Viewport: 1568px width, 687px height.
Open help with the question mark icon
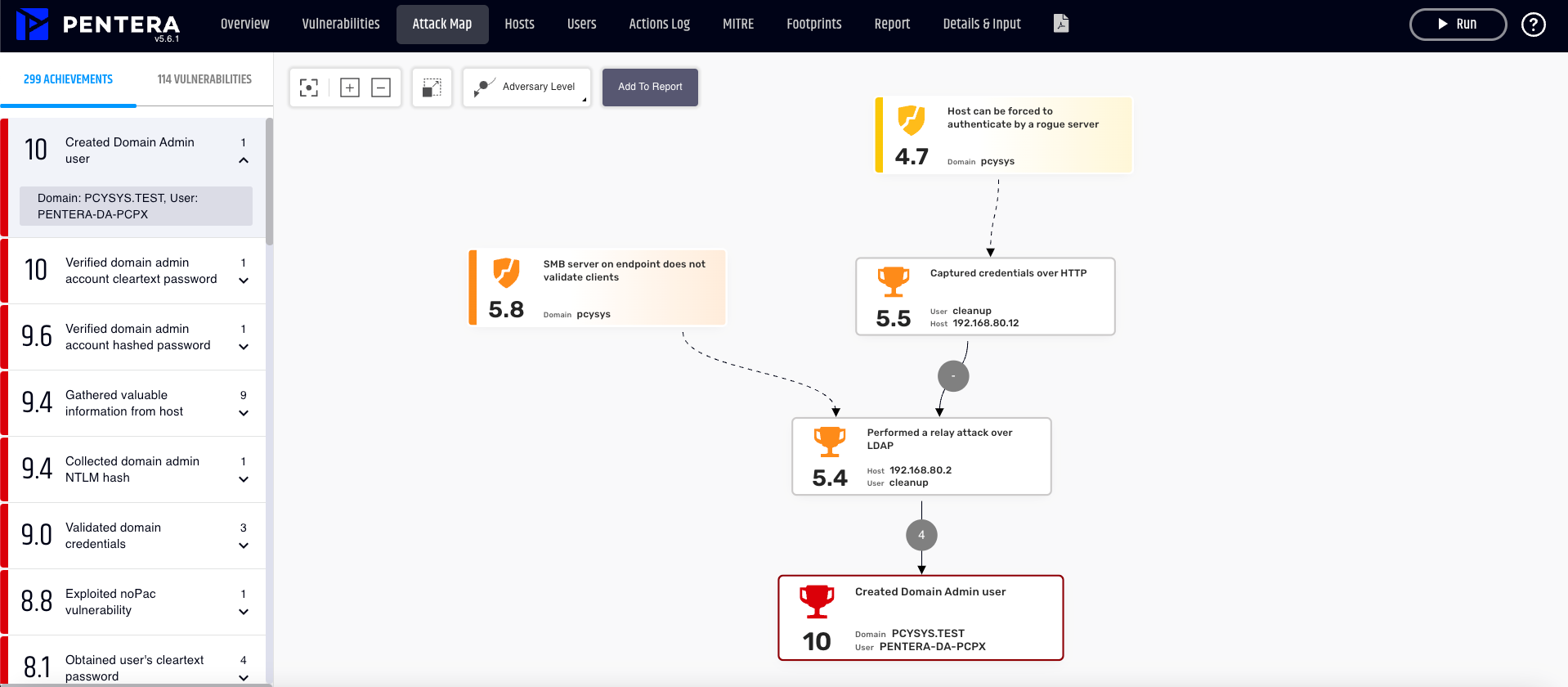pyautogui.click(x=1533, y=25)
